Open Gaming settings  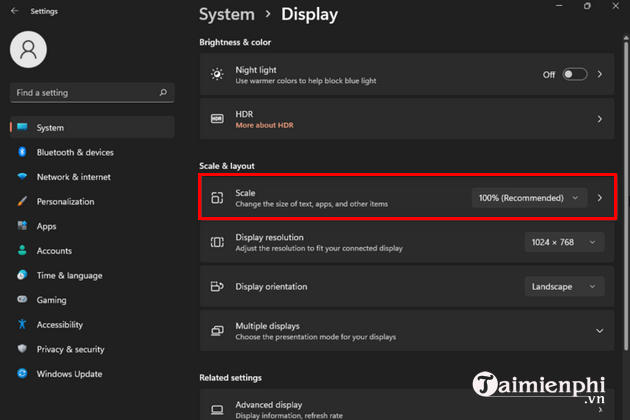[x=92, y=300]
